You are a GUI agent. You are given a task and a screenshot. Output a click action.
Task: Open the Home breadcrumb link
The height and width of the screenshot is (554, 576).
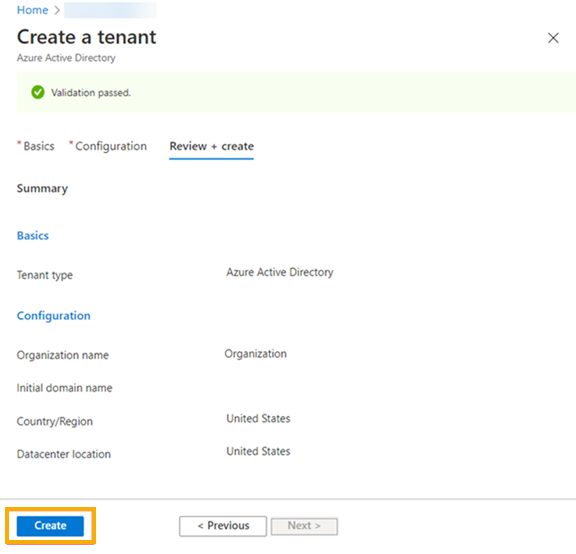pyautogui.click(x=32, y=10)
